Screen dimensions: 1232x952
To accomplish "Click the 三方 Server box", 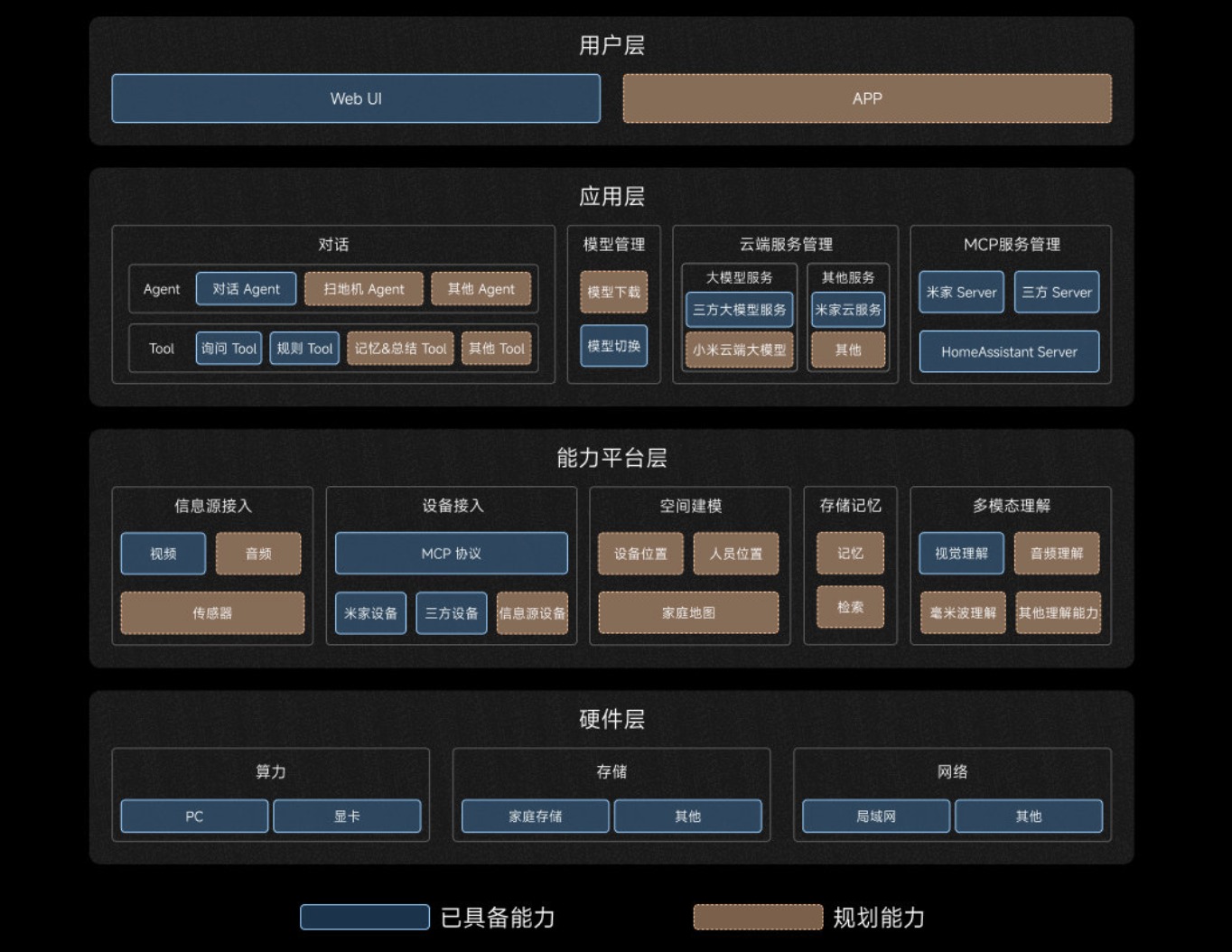I will [x=1057, y=292].
